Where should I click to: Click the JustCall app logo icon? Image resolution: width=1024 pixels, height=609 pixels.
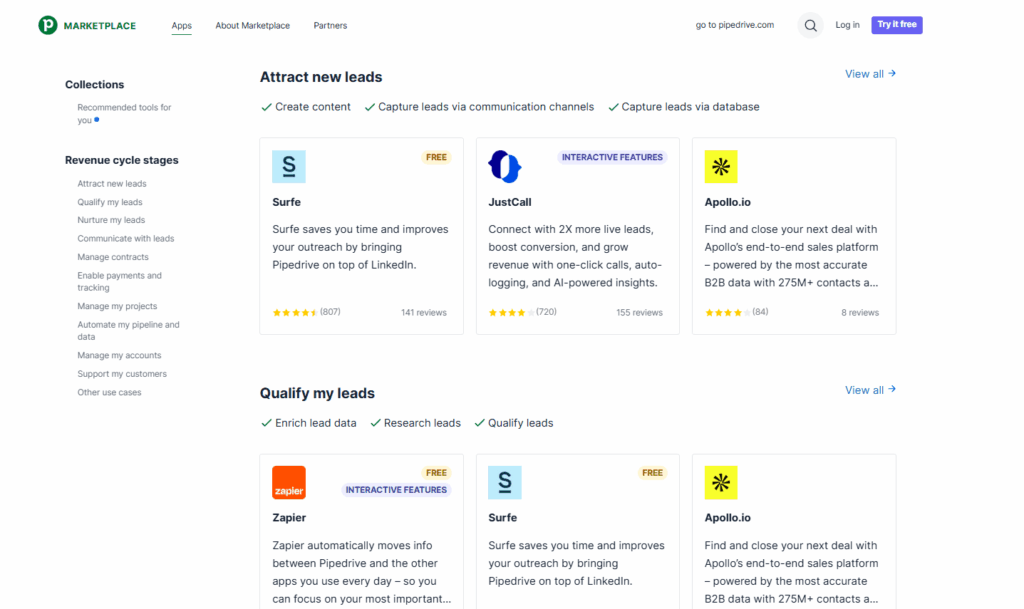pyautogui.click(x=505, y=167)
